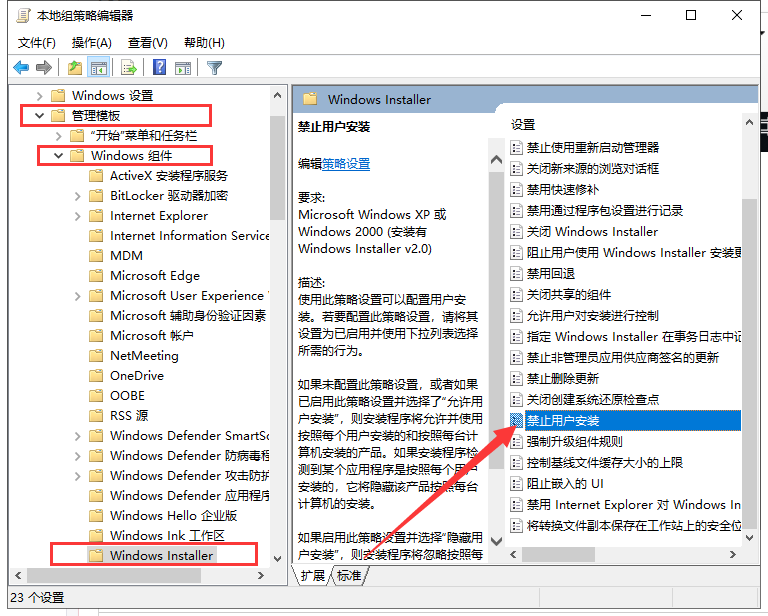The image size is (768, 616).
Task: Open Help via the question mark icon
Action: pyautogui.click(x=159, y=68)
